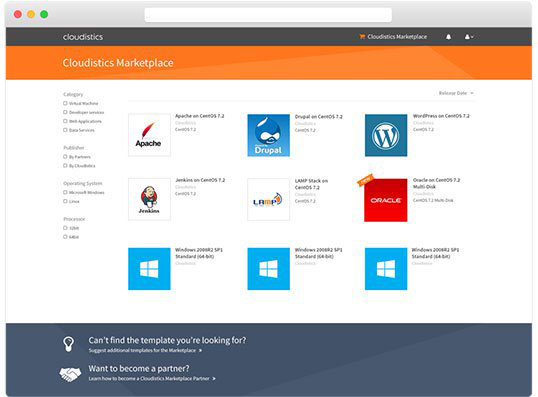
Task: Open the WordPress logo tile
Action: click(386, 135)
